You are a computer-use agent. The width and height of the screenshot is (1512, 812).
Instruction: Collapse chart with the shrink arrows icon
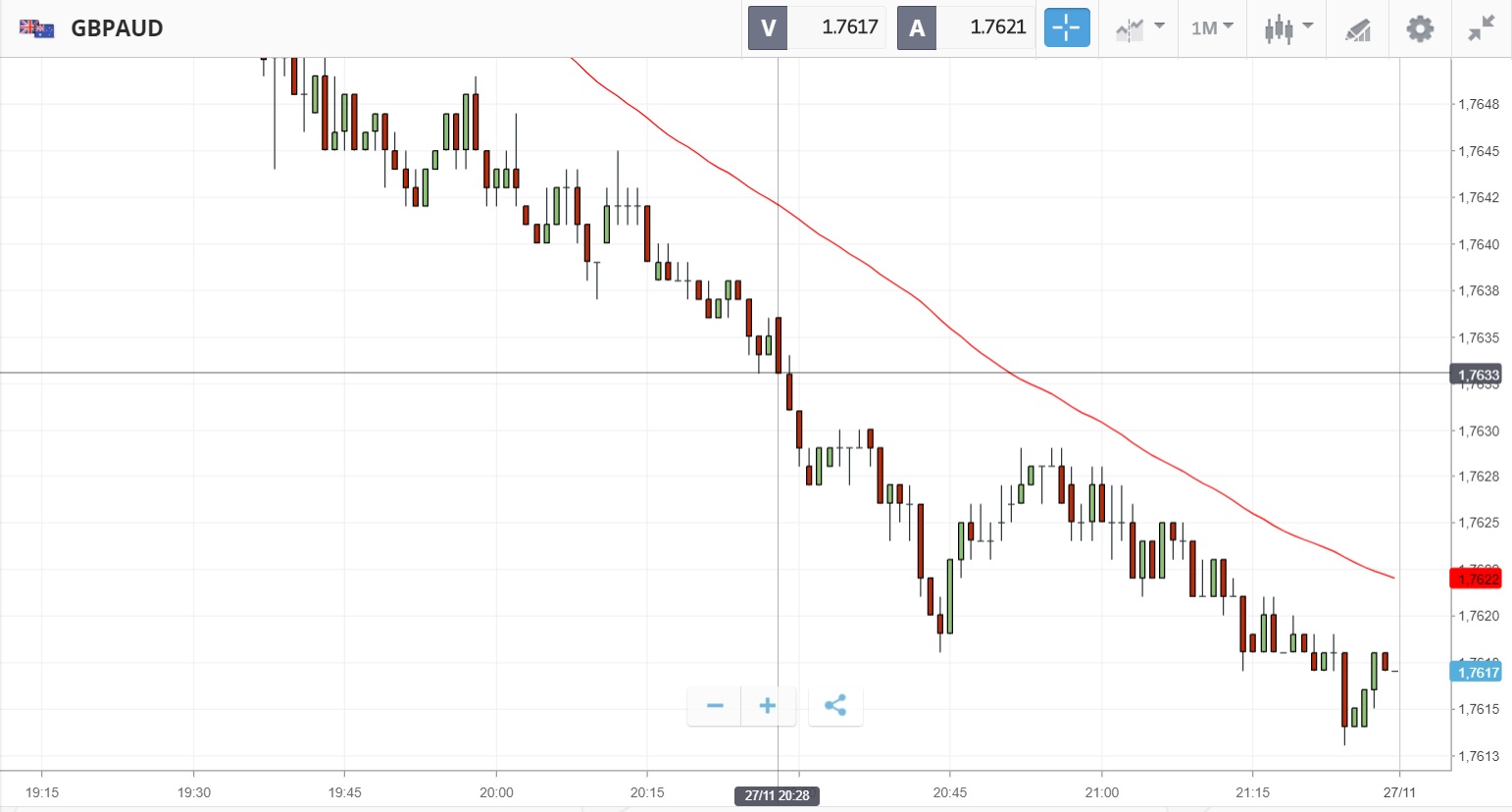[x=1481, y=28]
